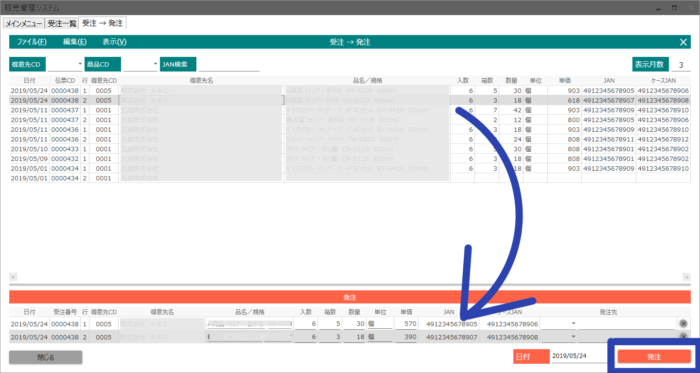The image size is (700, 373).
Task: Maximize the 販売管理システム window
Action: pos(674,8)
